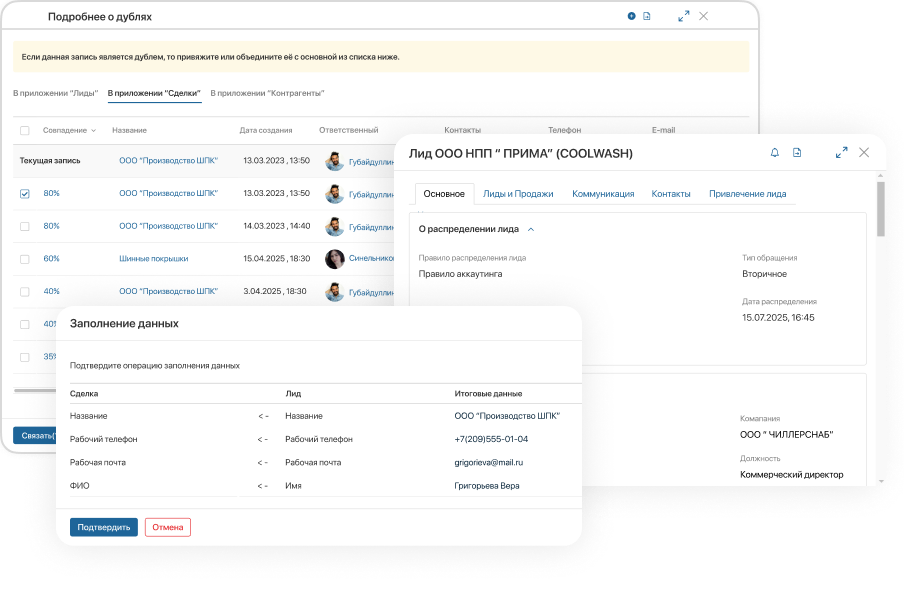Image resolution: width=904 pixels, height=590 pixels.
Task: Click avatar in the Текущая запись row
Action: (x=335, y=161)
